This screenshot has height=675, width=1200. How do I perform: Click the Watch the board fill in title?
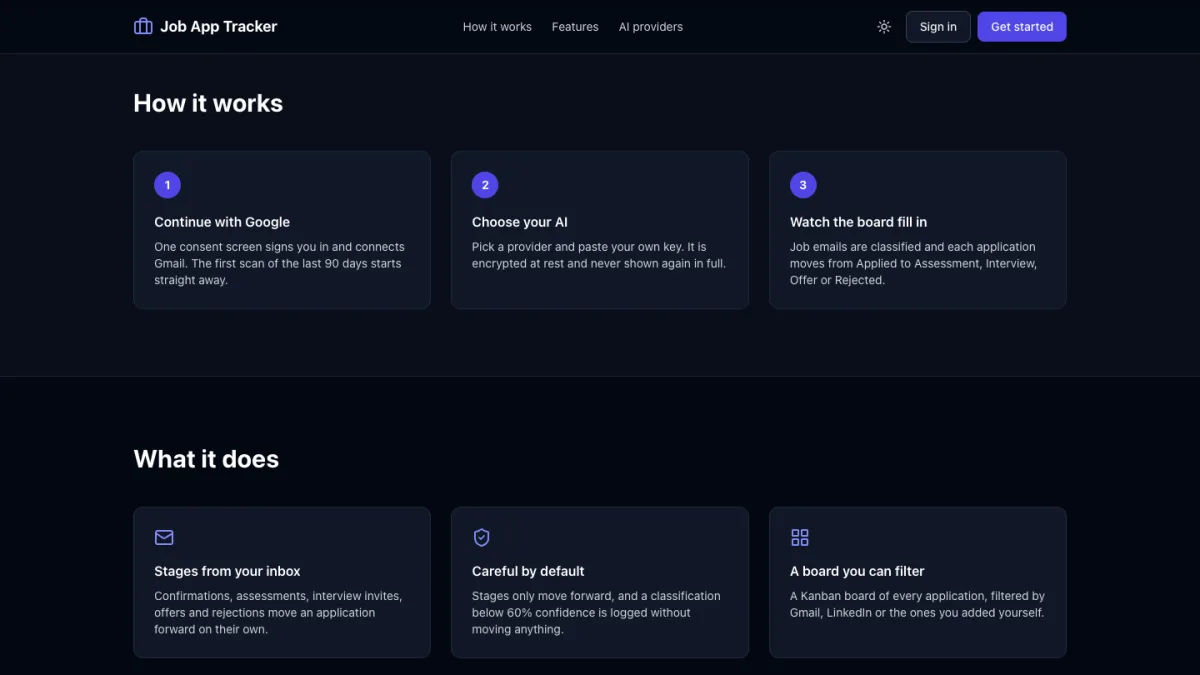(858, 222)
